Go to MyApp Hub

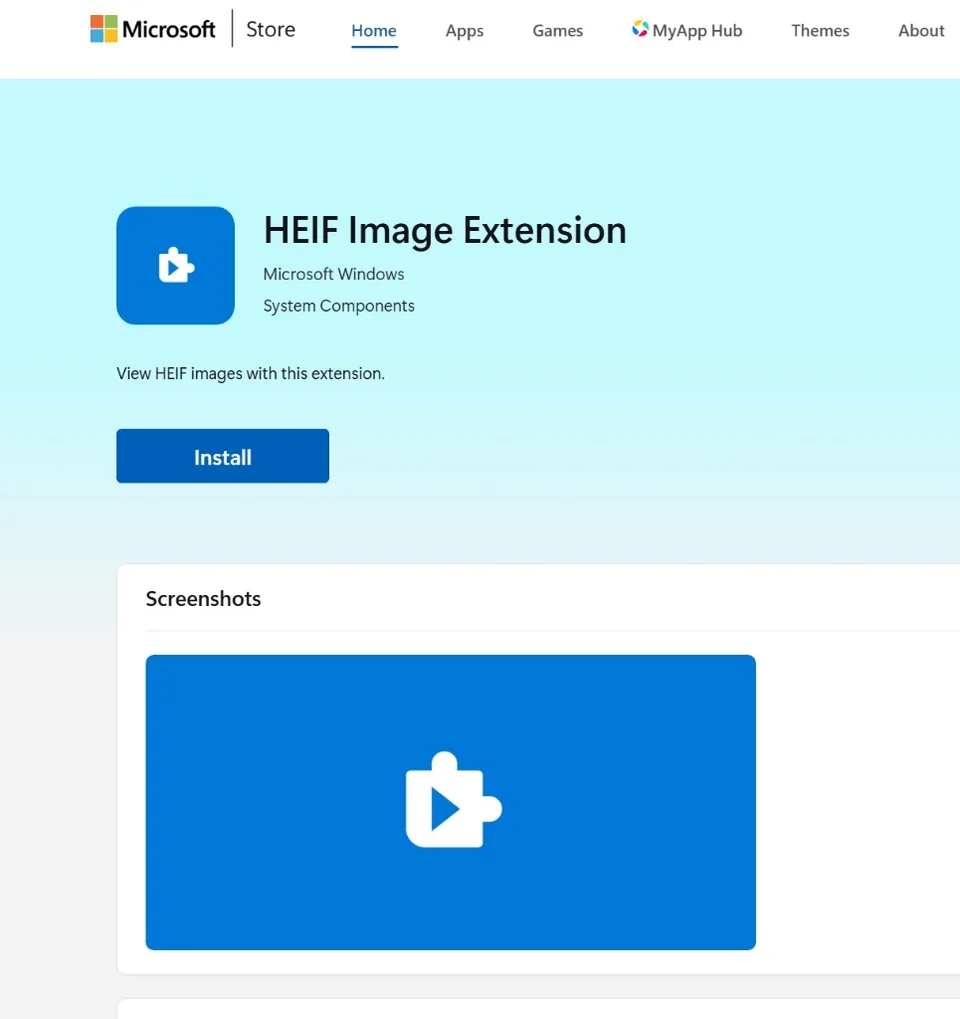click(687, 31)
